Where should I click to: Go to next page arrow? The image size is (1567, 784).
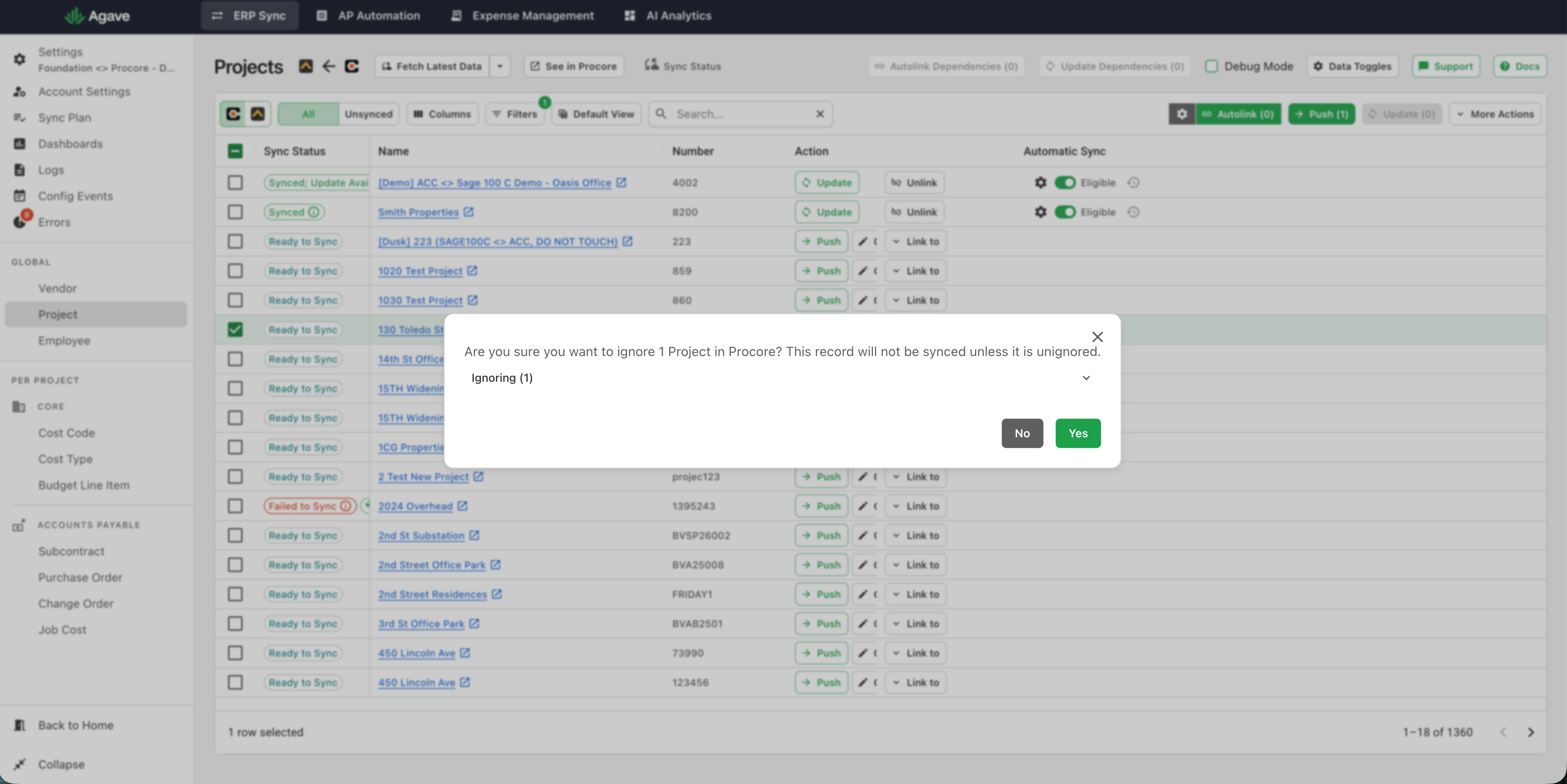pyautogui.click(x=1531, y=732)
